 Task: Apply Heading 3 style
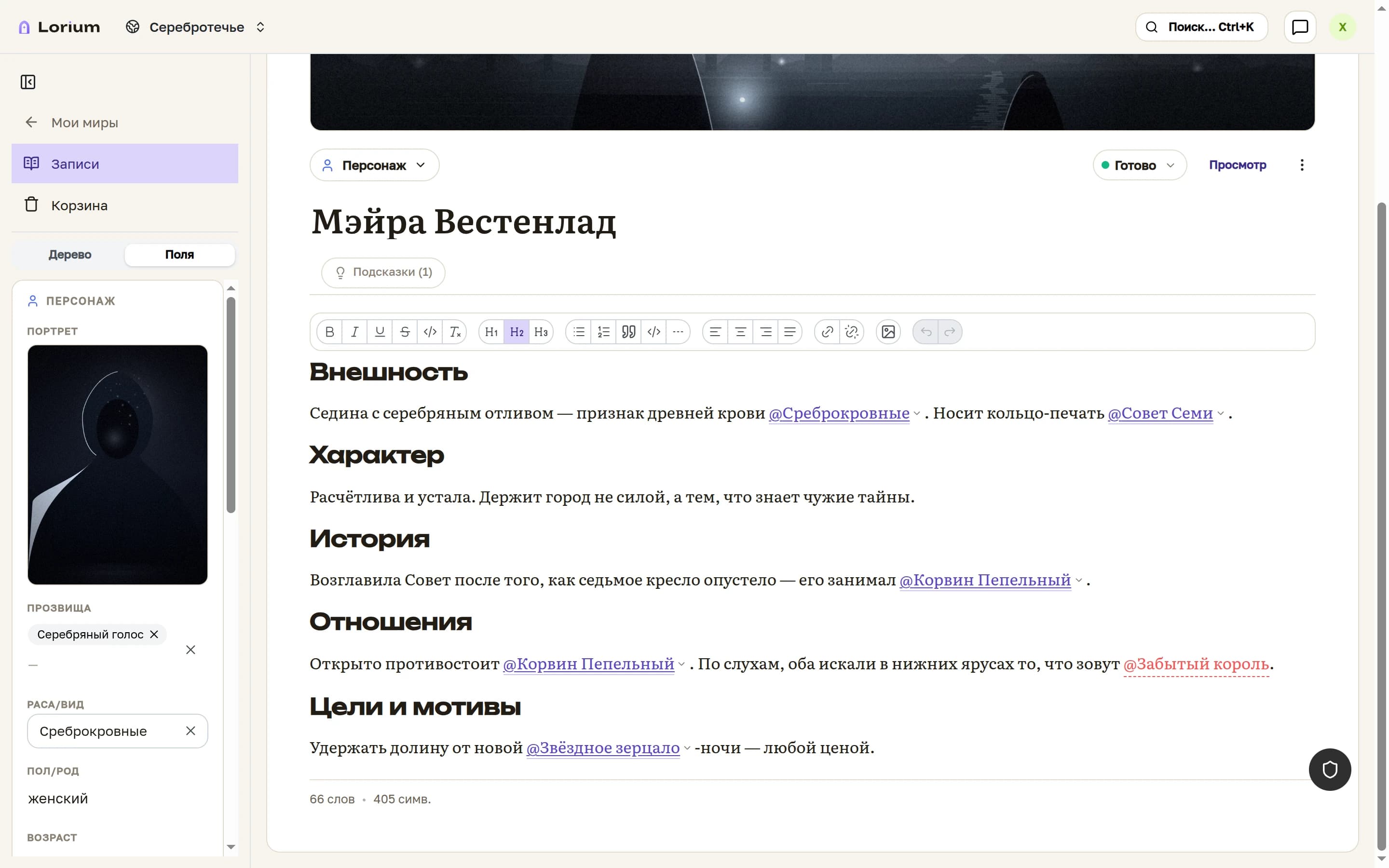tap(541, 332)
